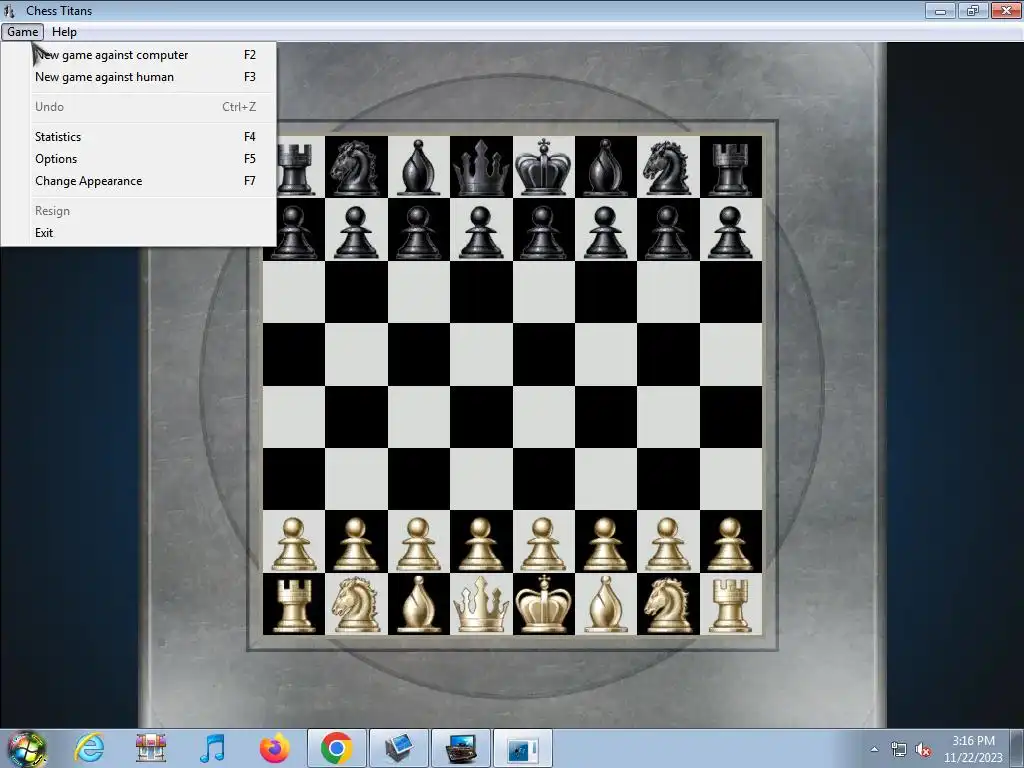Viewport: 1024px width, 768px height.
Task: Select the black knight on b8
Action: click(356, 167)
